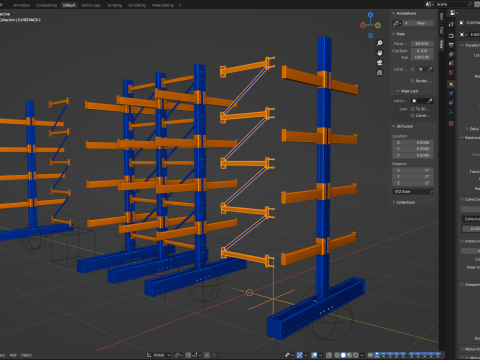Screen dimensions: 480x360
Task: Open the Object menu in viewport header
Action: (26, 355)
